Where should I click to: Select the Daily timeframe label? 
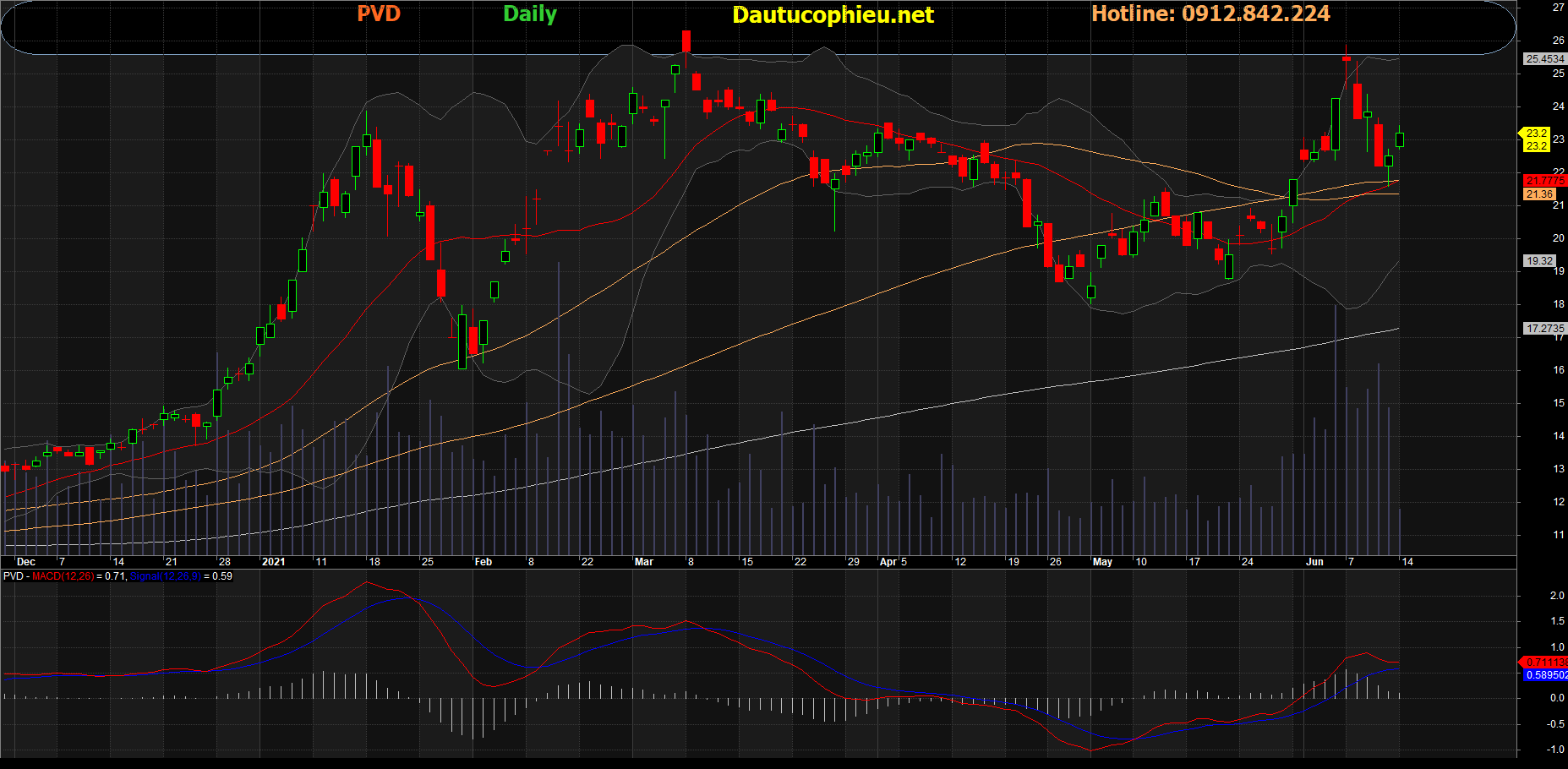click(529, 14)
